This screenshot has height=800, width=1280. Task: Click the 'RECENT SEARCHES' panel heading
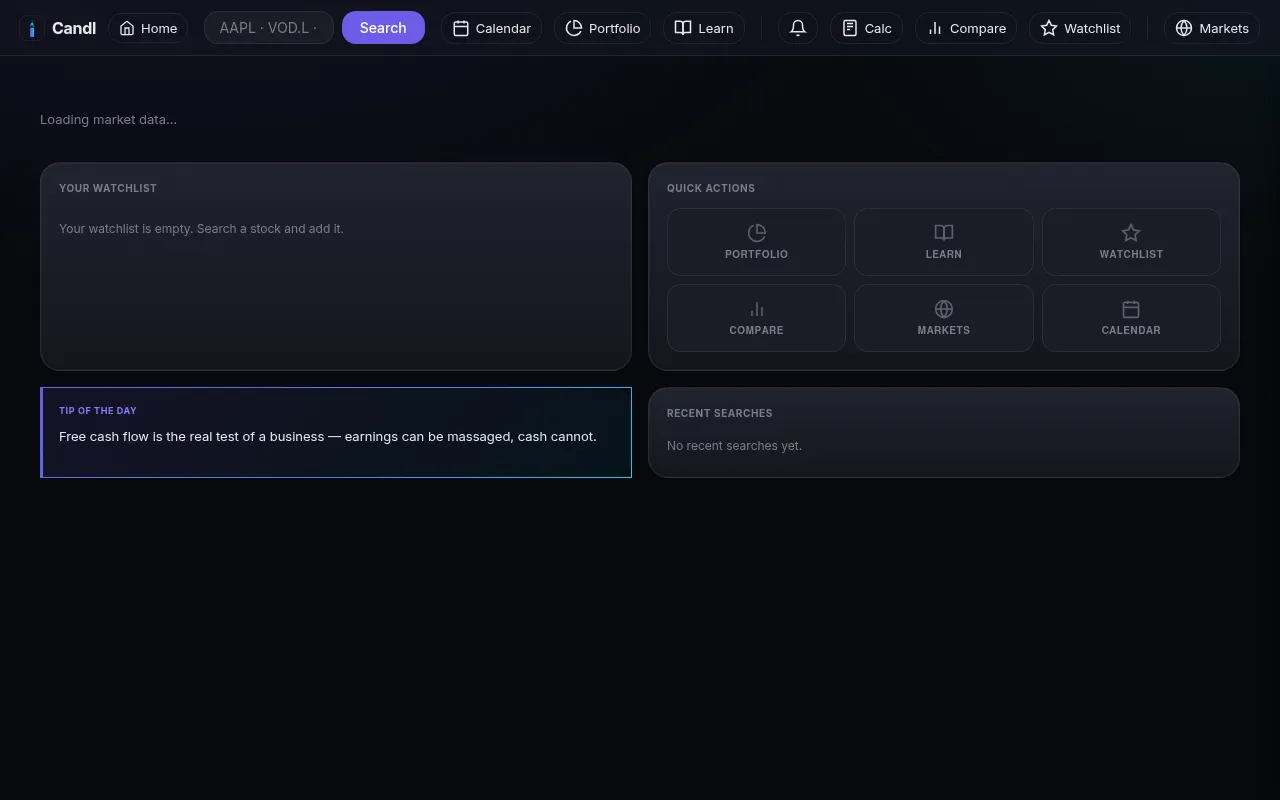click(x=720, y=413)
